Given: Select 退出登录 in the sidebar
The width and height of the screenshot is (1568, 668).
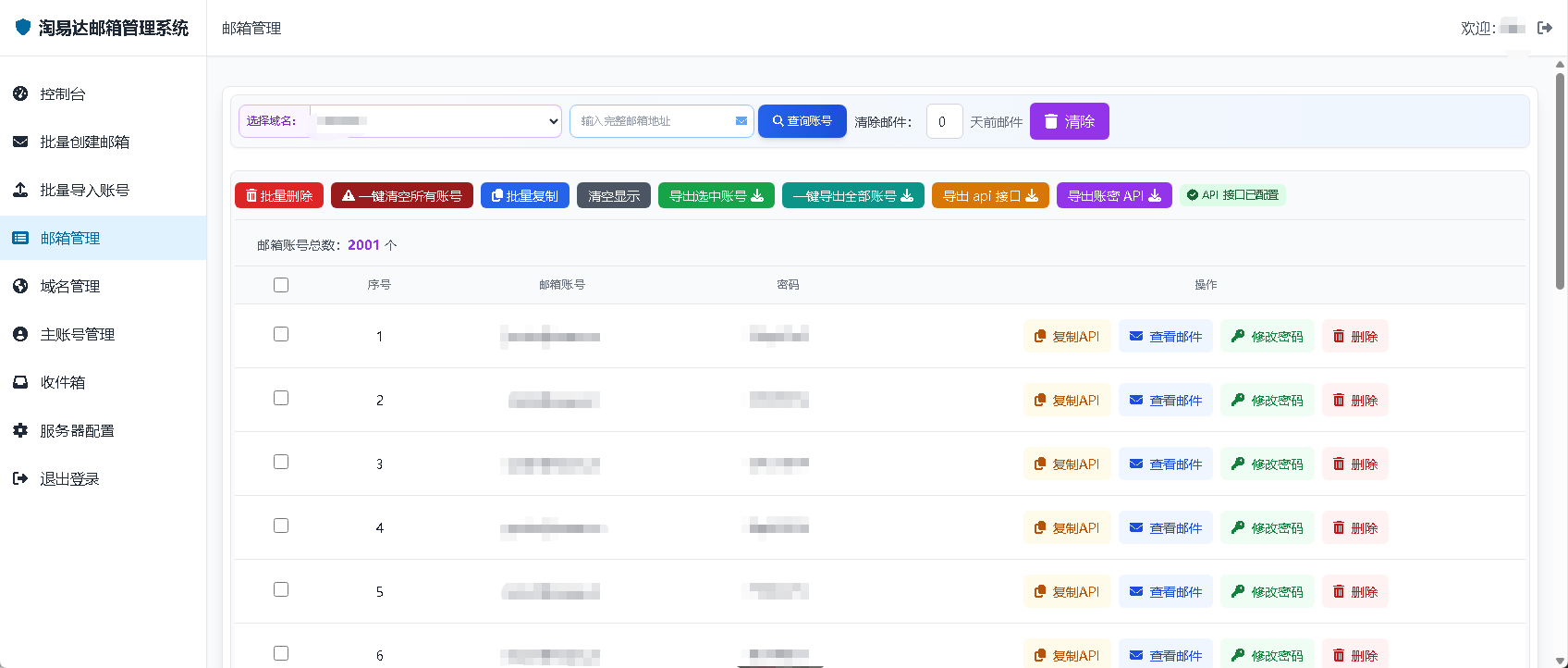Looking at the screenshot, I should point(69,478).
